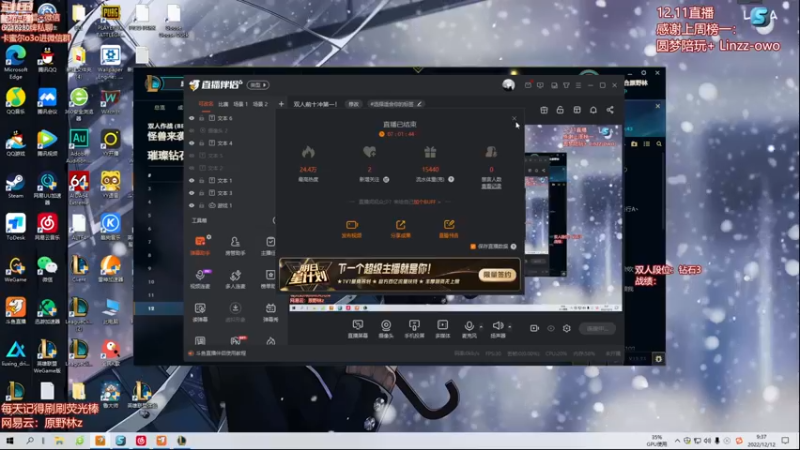Open ToDesk from the desktop

tap(16, 228)
